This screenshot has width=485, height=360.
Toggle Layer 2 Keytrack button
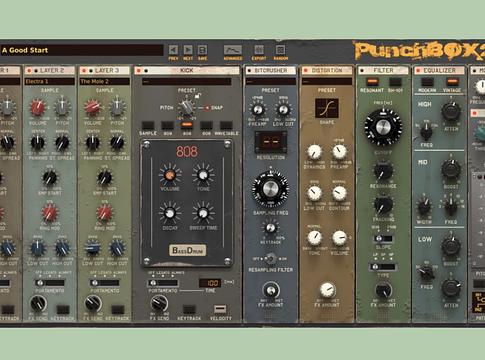(63, 309)
